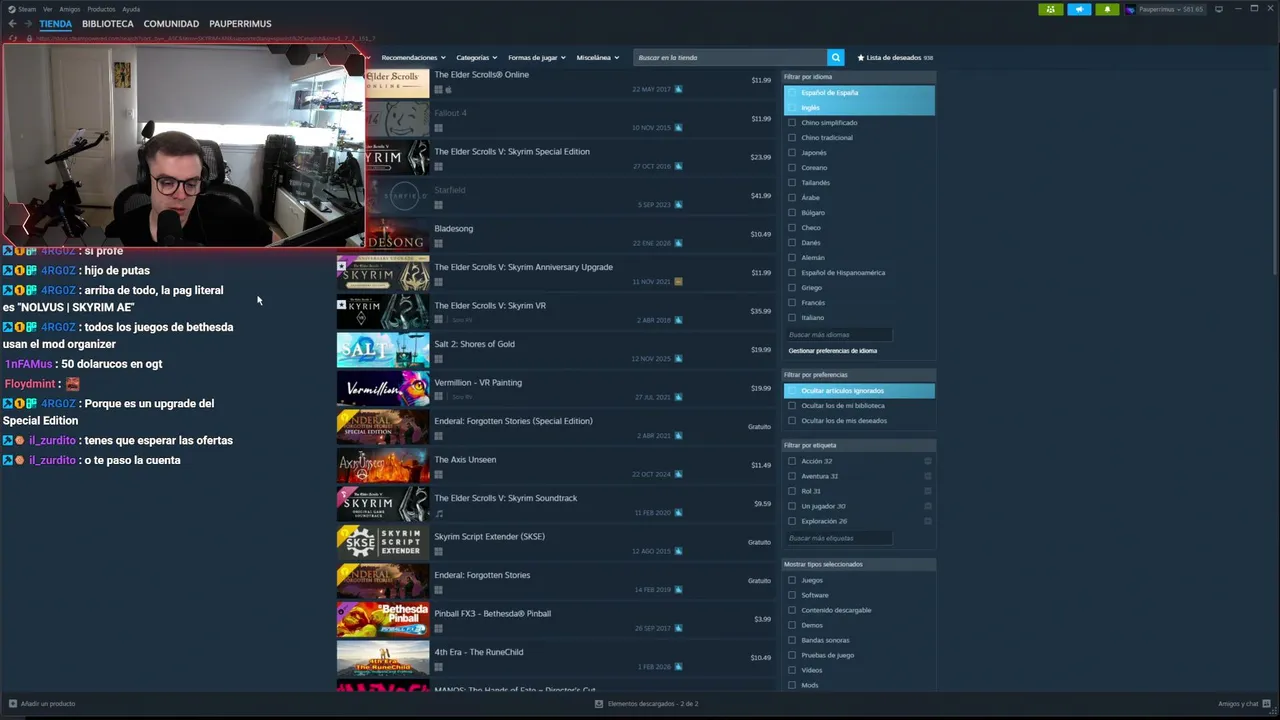
Task: Check Ocultar los de mi biblioteca
Action: 792,405
